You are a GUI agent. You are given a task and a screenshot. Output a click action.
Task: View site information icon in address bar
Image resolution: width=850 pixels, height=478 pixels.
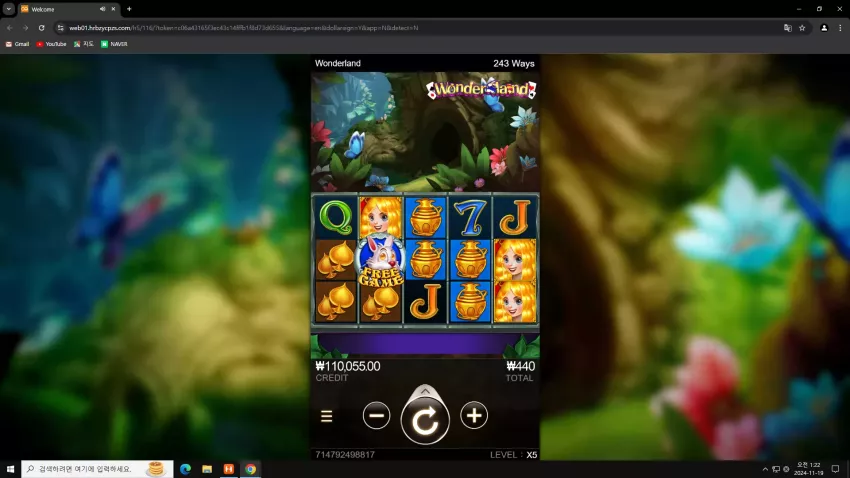[x=61, y=28]
